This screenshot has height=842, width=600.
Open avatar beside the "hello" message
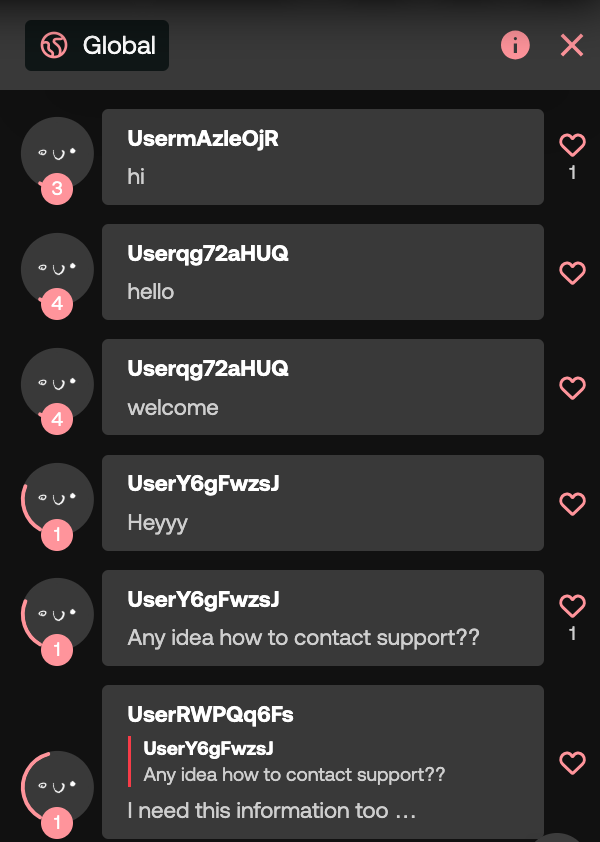click(57, 270)
